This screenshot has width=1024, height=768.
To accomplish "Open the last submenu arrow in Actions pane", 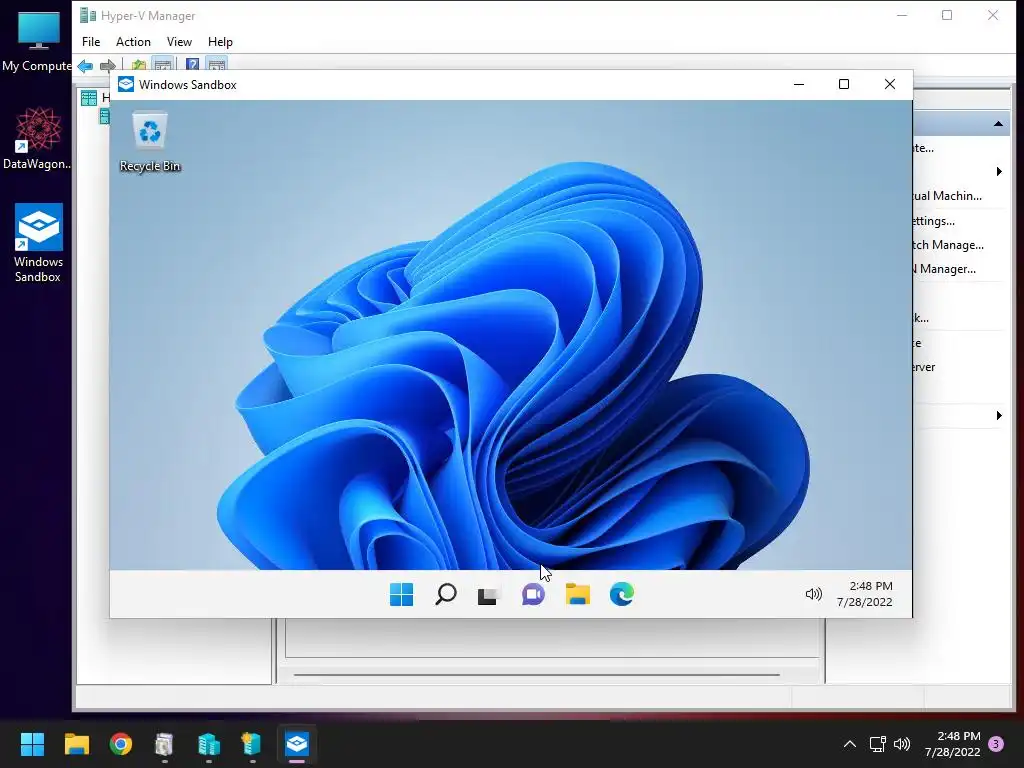I will tap(999, 415).
